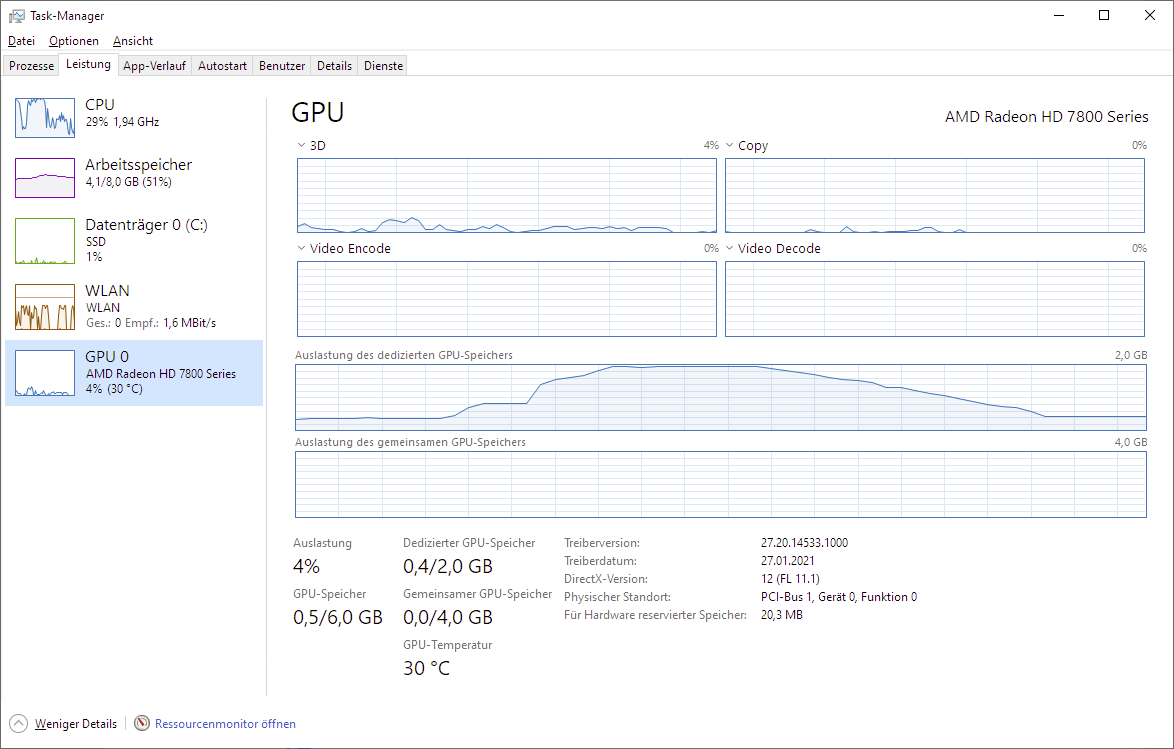
Task: Select the Leistung tab
Action: [x=88, y=64]
